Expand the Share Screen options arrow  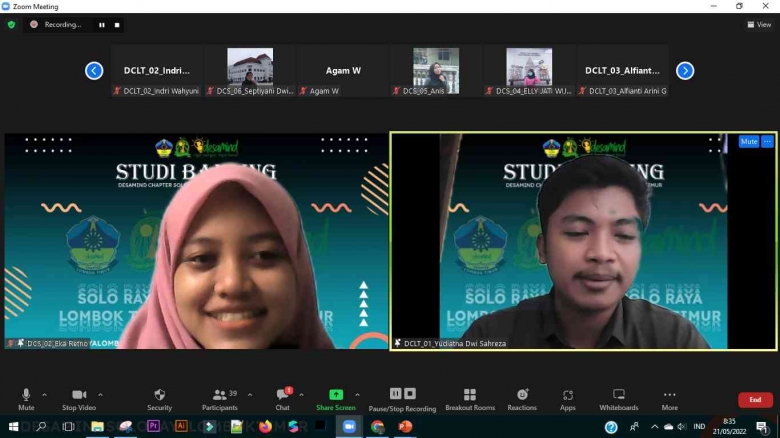pyautogui.click(x=358, y=394)
